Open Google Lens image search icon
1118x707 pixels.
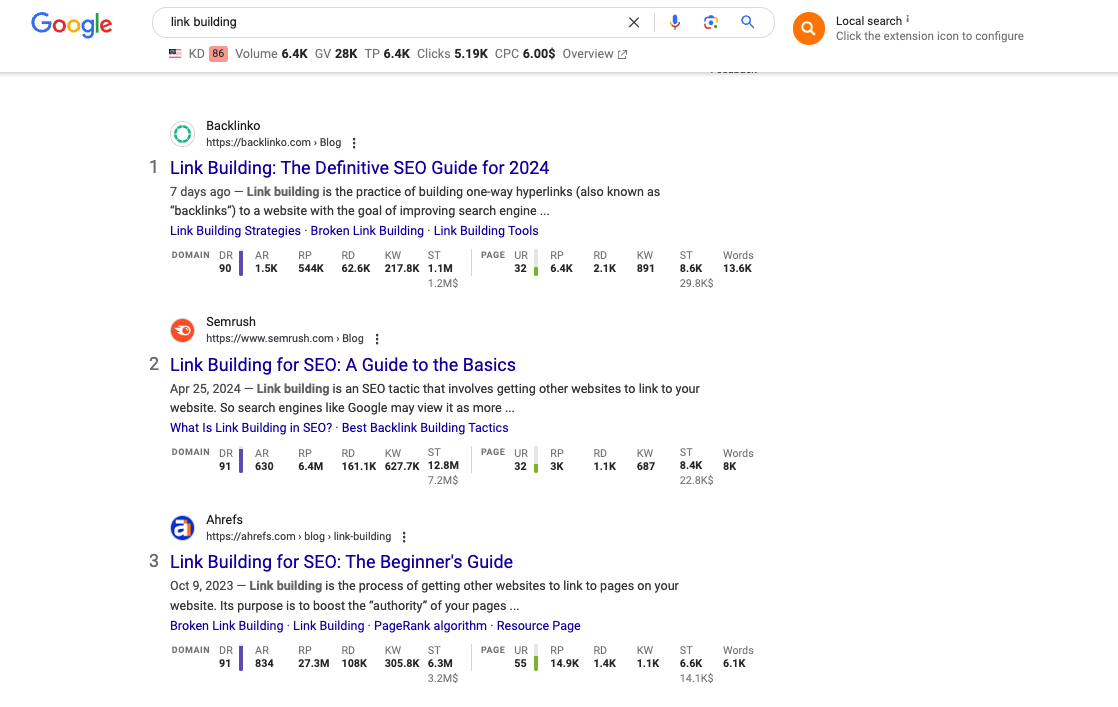point(711,21)
